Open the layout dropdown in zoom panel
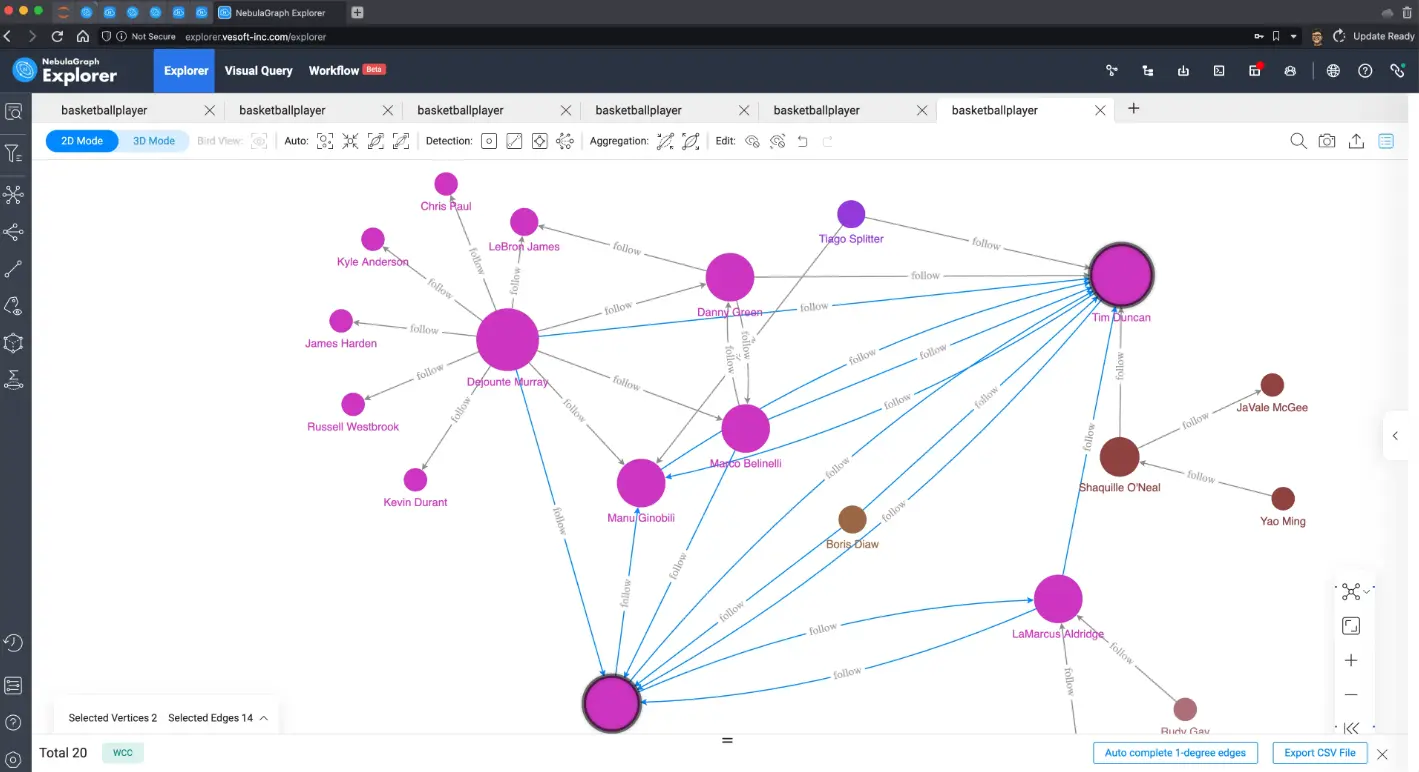The width and height of the screenshot is (1419, 772). tap(1355, 592)
